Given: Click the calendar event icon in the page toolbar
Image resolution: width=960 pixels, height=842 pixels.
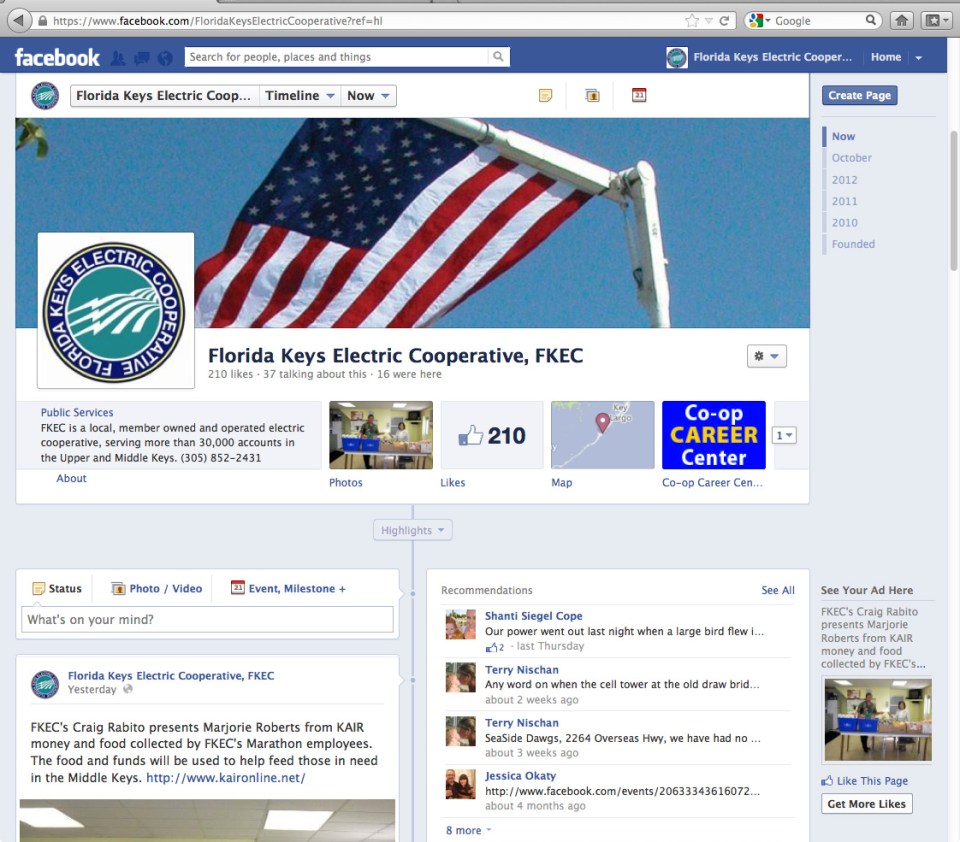Looking at the screenshot, I should coord(639,96).
